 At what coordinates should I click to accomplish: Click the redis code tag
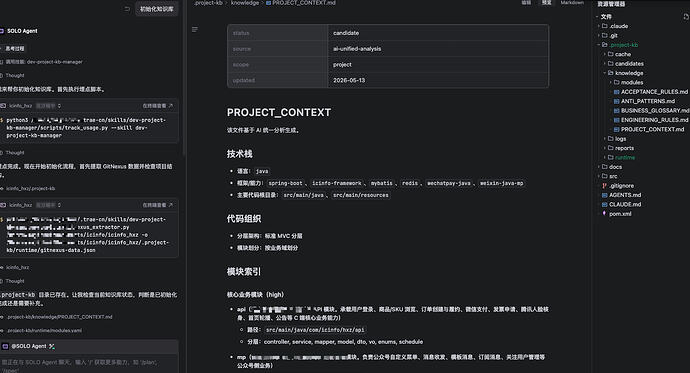[410, 183]
